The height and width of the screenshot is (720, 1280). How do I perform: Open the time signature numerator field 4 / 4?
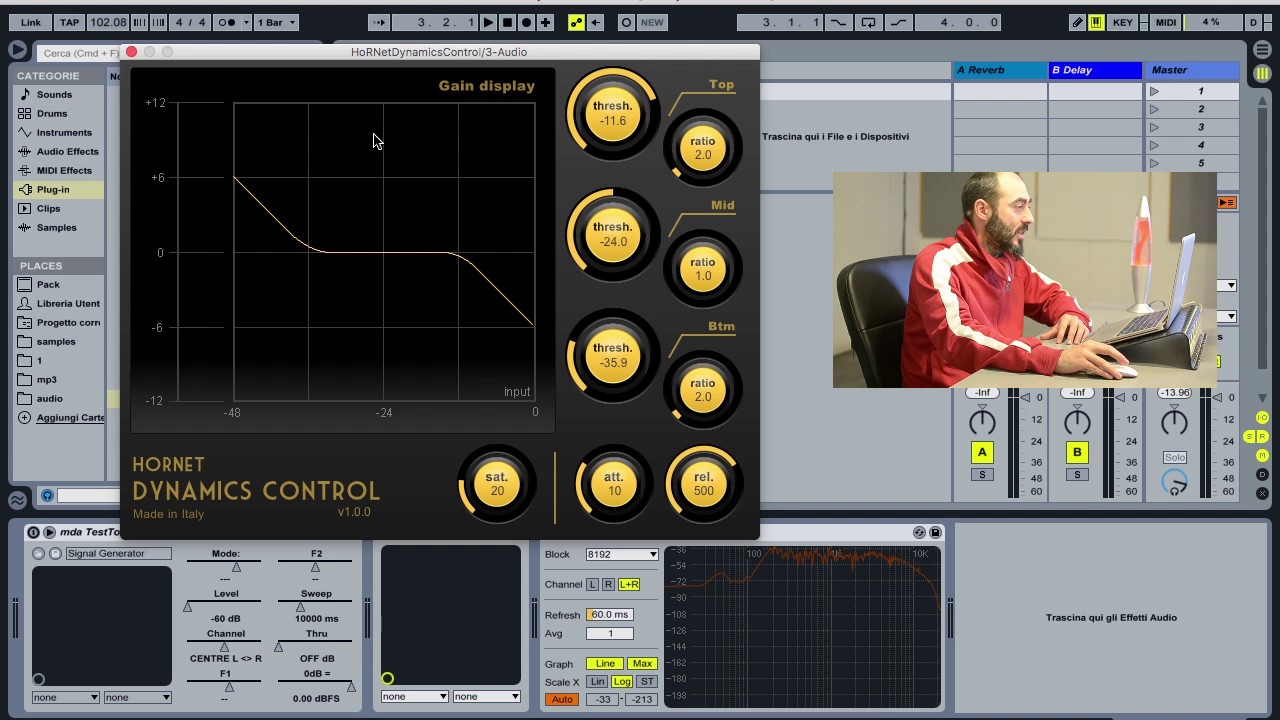tap(181, 22)
